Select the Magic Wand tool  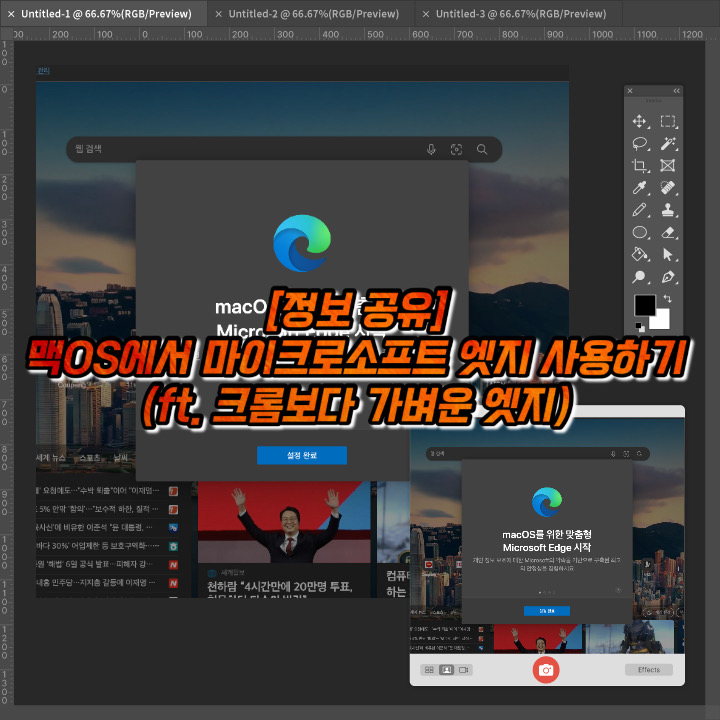click(668, 143)
